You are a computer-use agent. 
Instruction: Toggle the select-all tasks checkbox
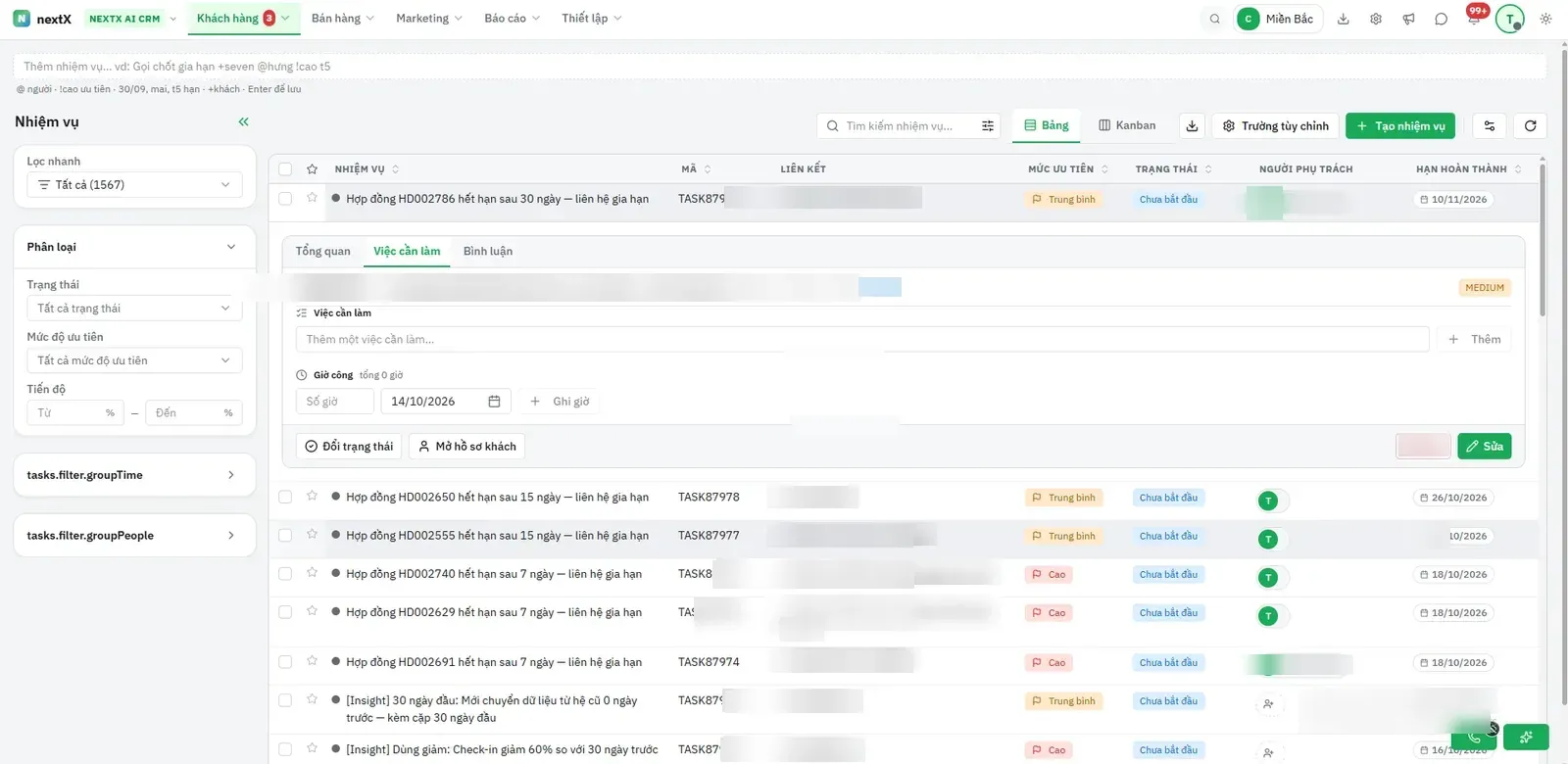285,169
